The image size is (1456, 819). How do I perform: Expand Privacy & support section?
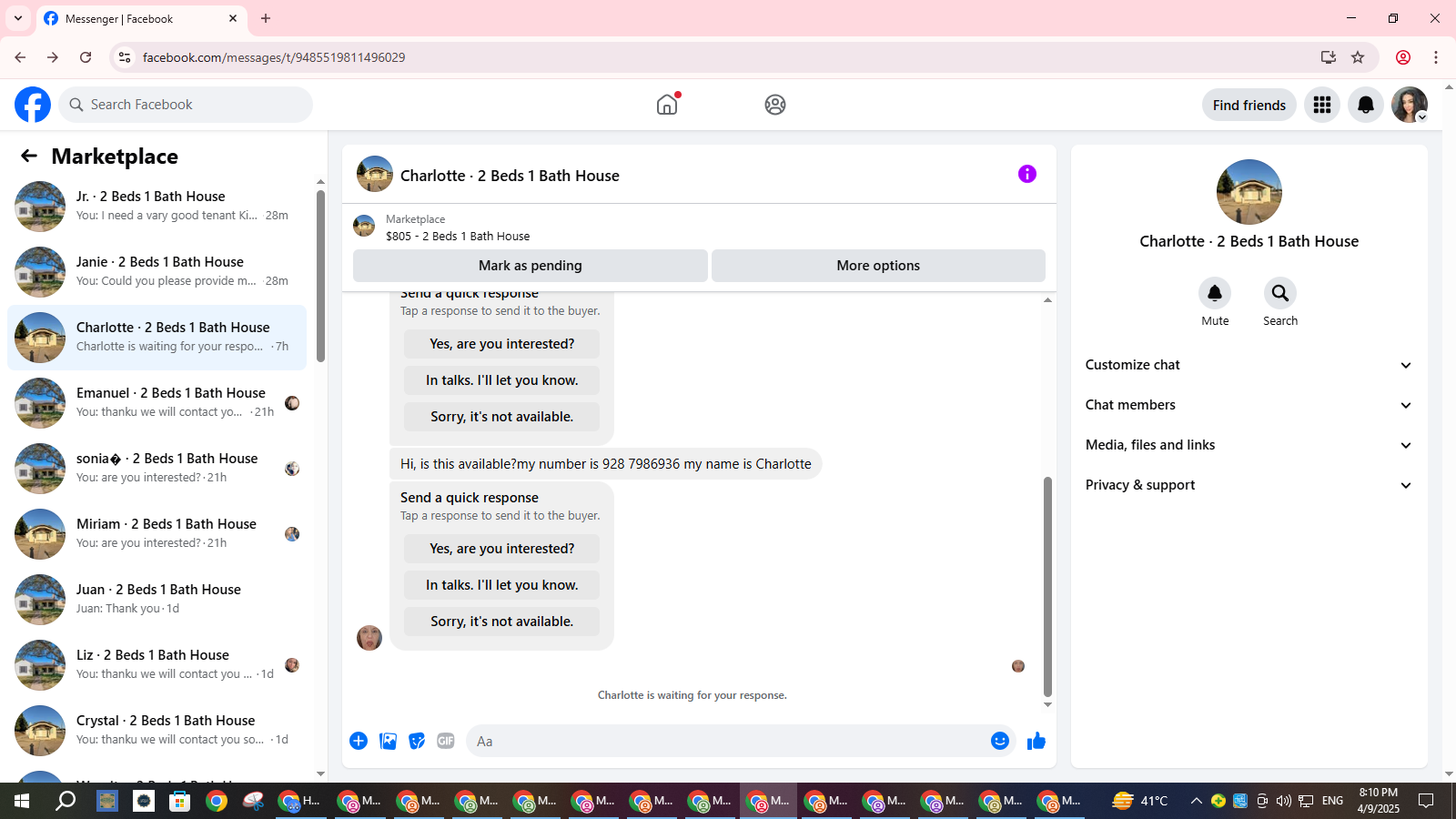pyautogui.click(x=1249, y=485)
